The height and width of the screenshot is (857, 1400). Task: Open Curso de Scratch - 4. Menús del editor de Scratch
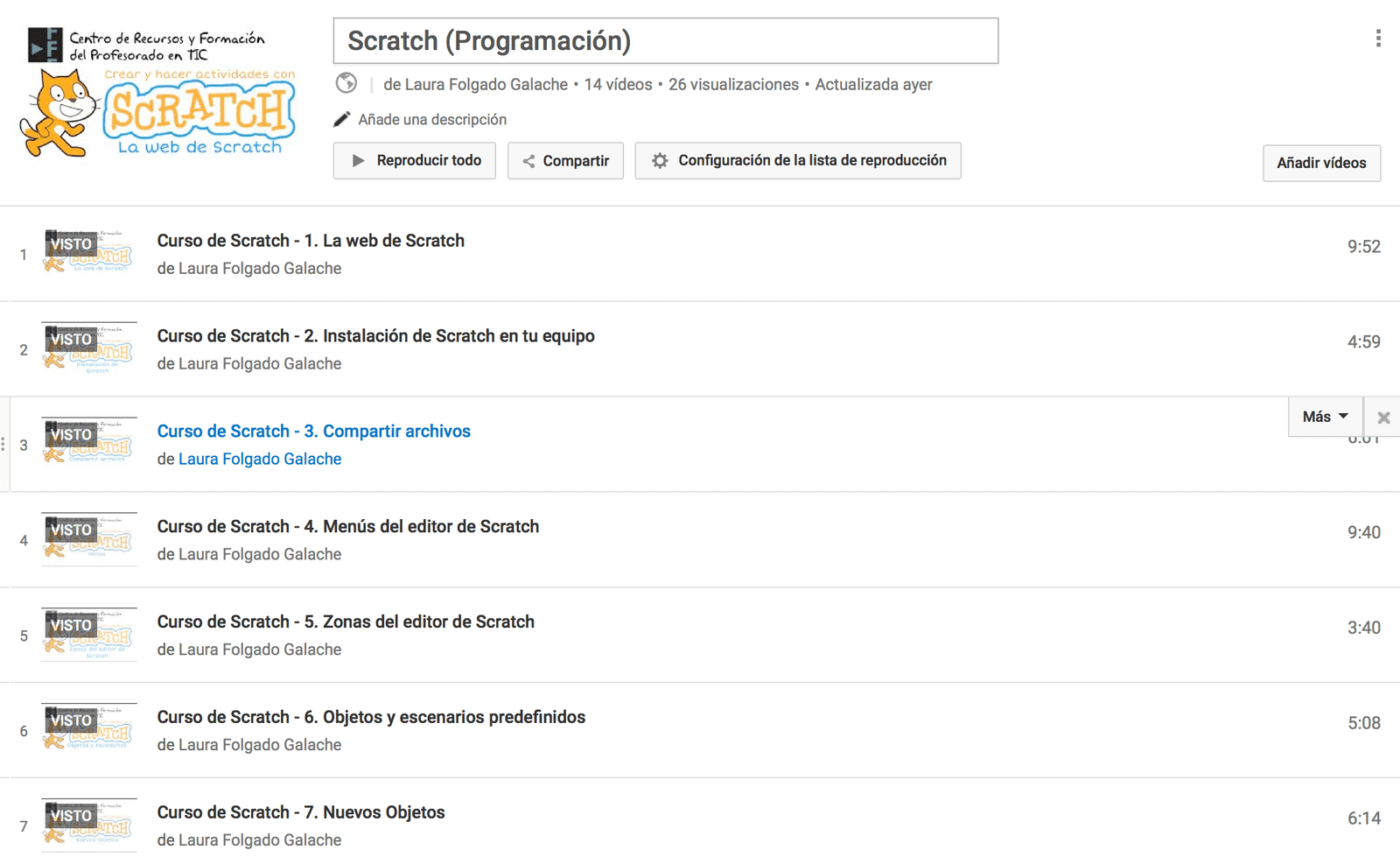coord(348,527)
